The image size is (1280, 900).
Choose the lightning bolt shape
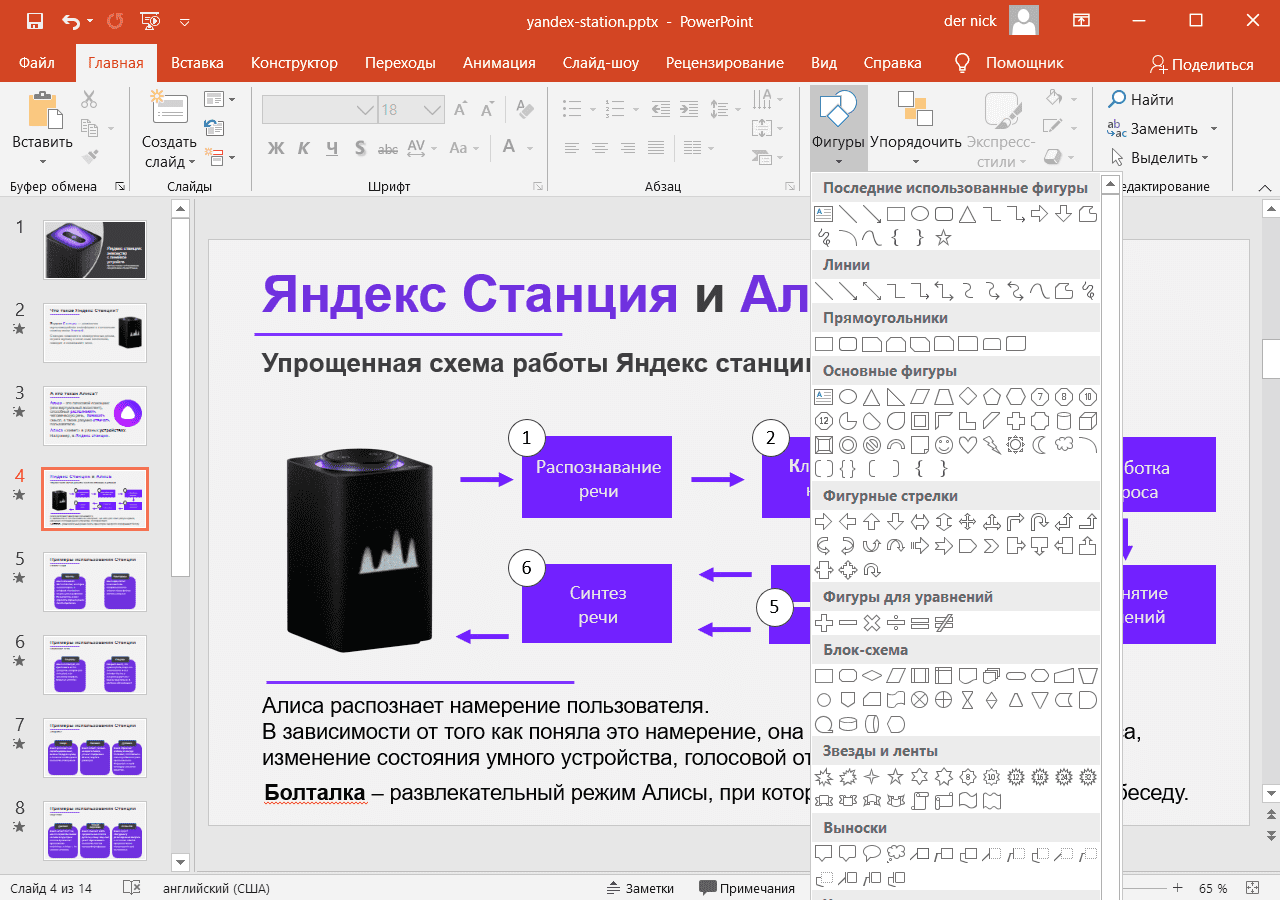coord(992,445)
